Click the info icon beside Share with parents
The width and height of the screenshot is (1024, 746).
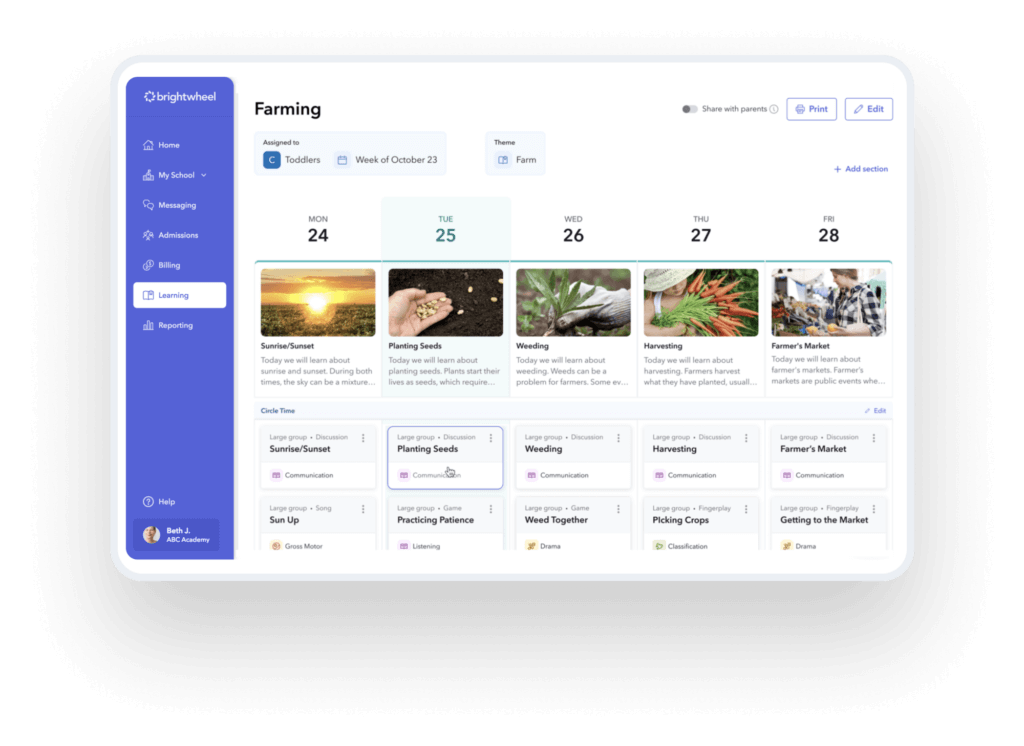(774, 110)
